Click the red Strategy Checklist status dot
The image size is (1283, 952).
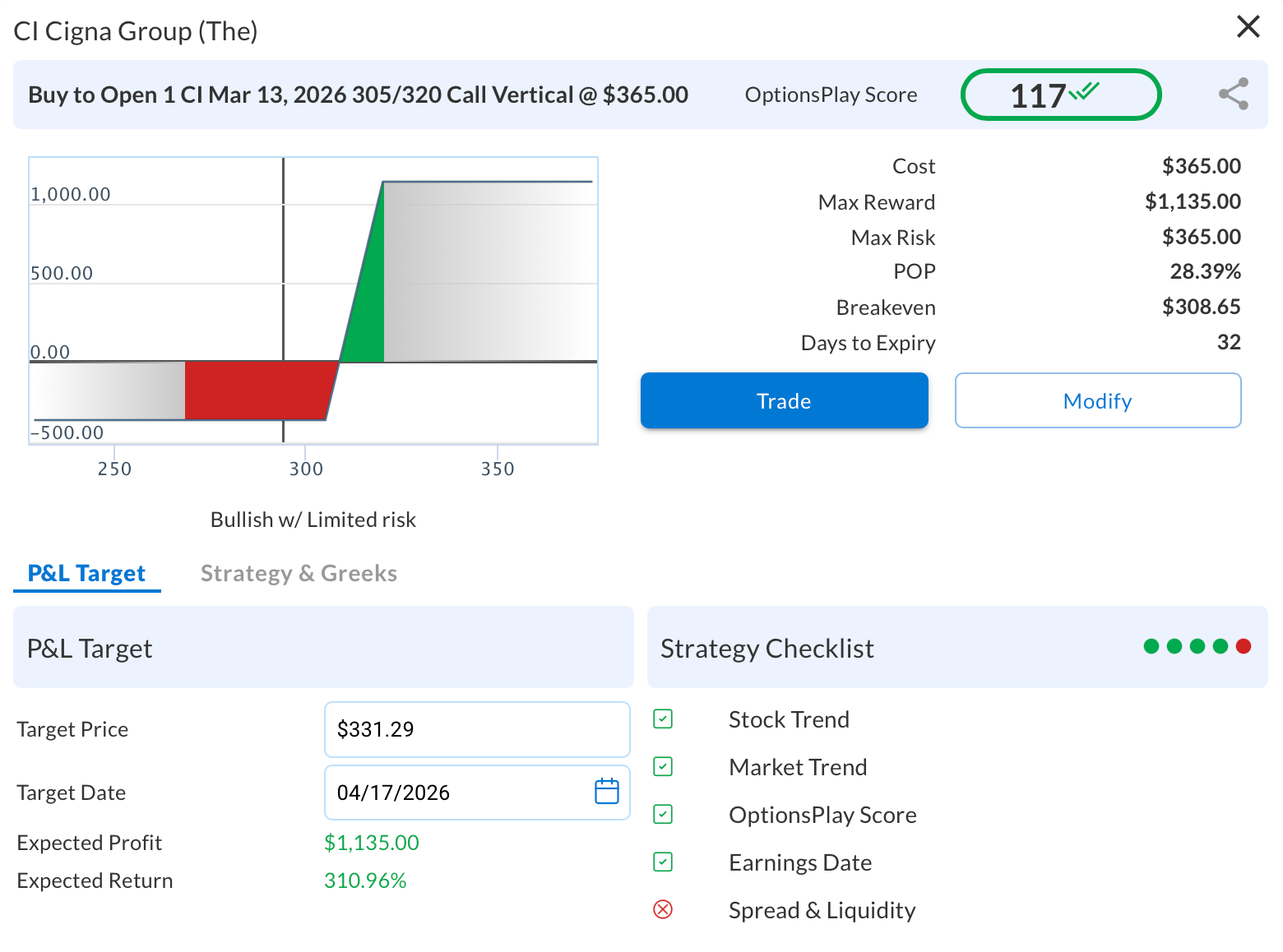click(x=1244, y=646)
